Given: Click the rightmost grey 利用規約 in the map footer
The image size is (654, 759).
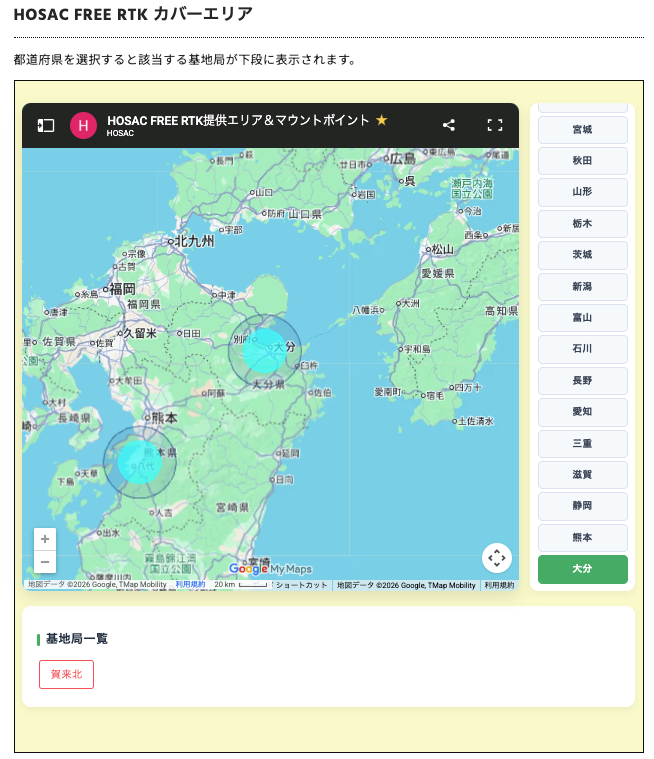Looking at the screenshot, I should click(500, 585).
